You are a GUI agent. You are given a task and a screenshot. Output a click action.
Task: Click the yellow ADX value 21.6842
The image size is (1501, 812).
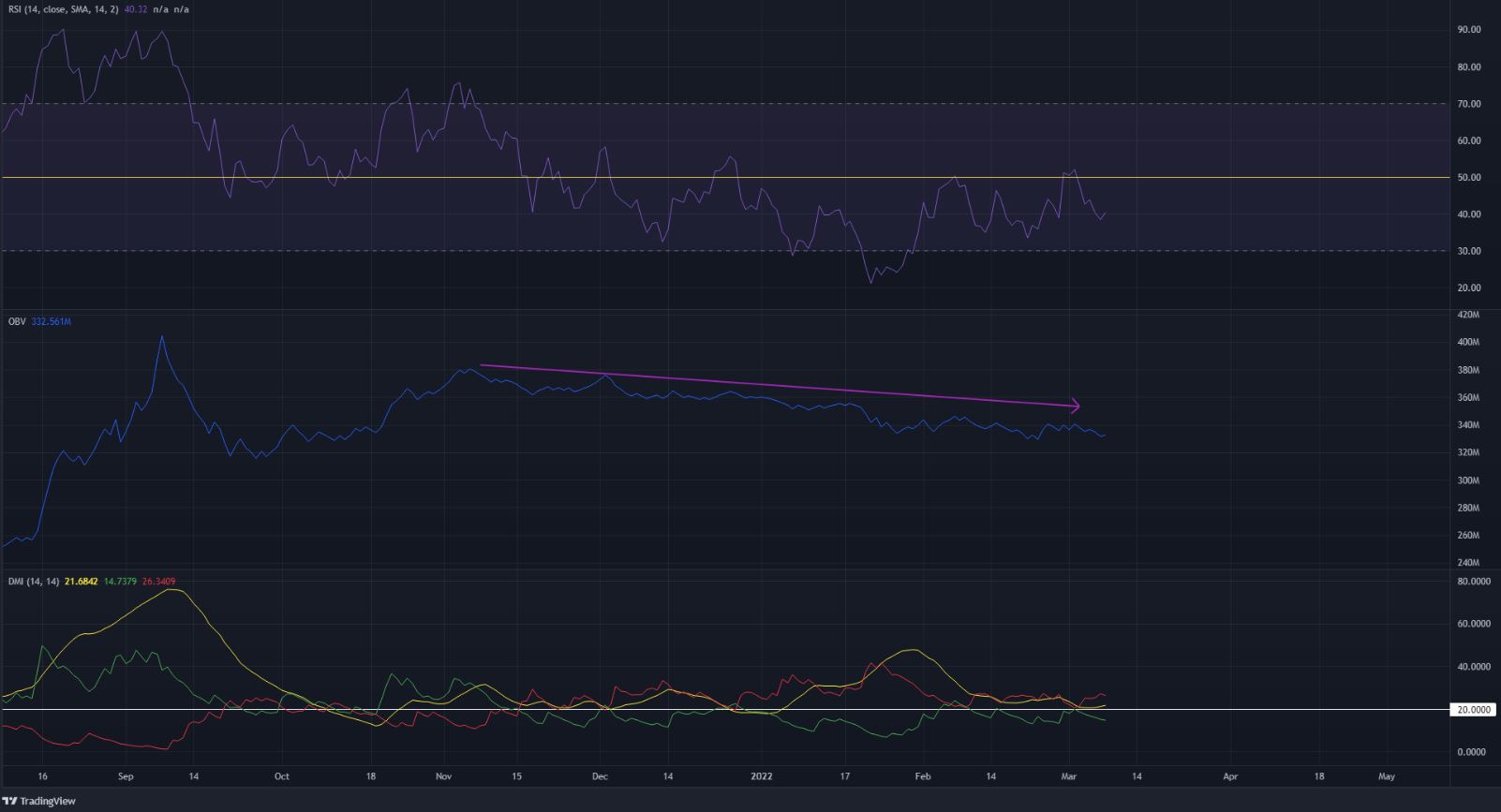[x=80, y=582]
